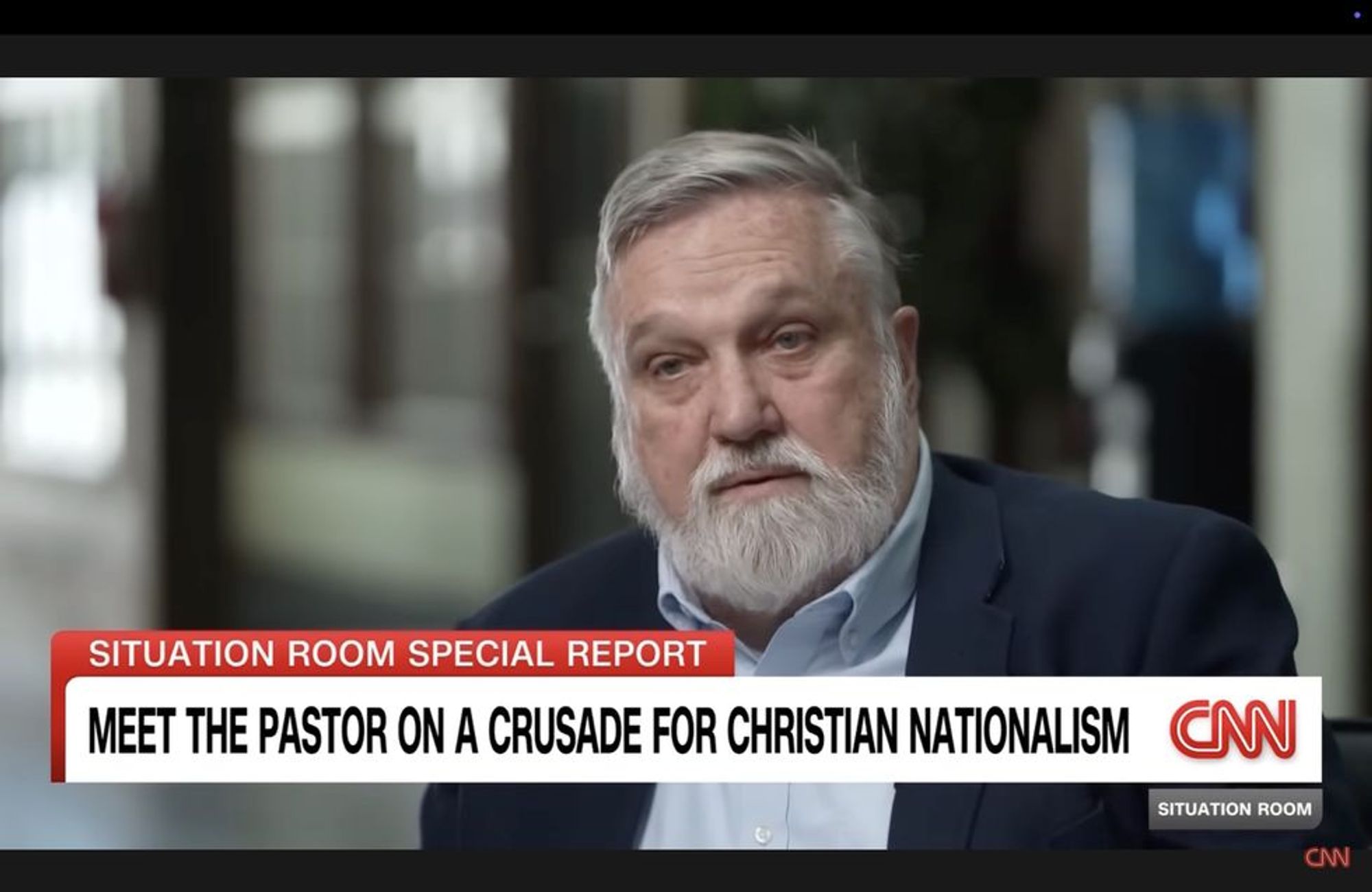This screenshot has width=1372, height=892.
Task: Click the dark gray bar above the video
Action: coord(686,56)
